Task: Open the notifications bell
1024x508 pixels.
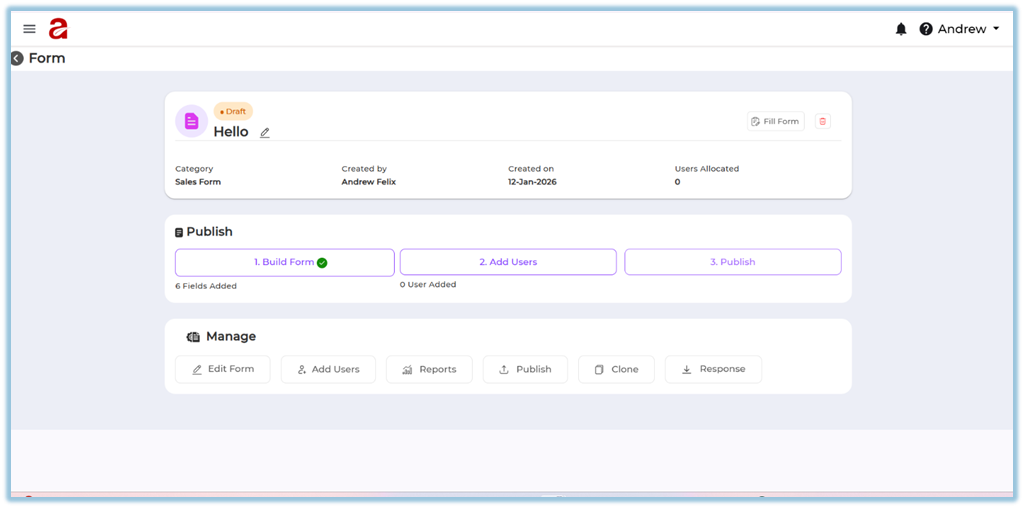Action: pos(901,29)
